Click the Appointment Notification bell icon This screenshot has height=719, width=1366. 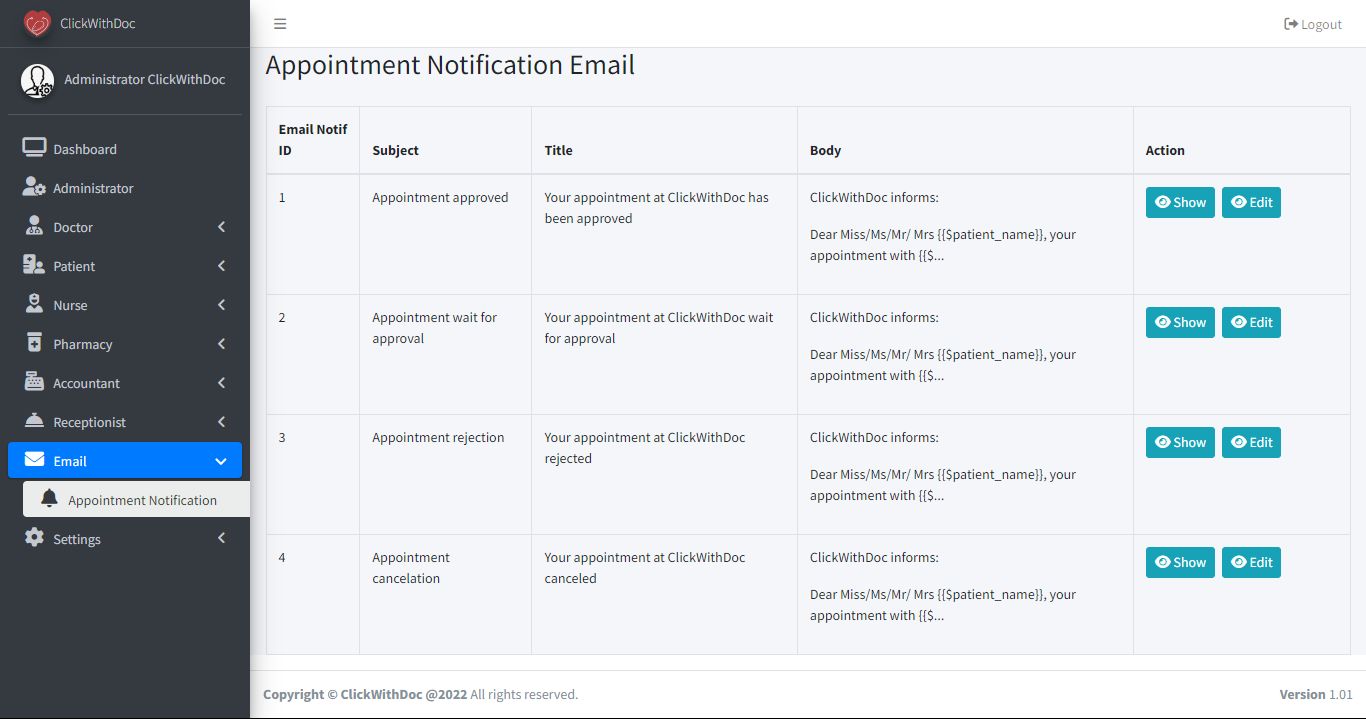49,499
